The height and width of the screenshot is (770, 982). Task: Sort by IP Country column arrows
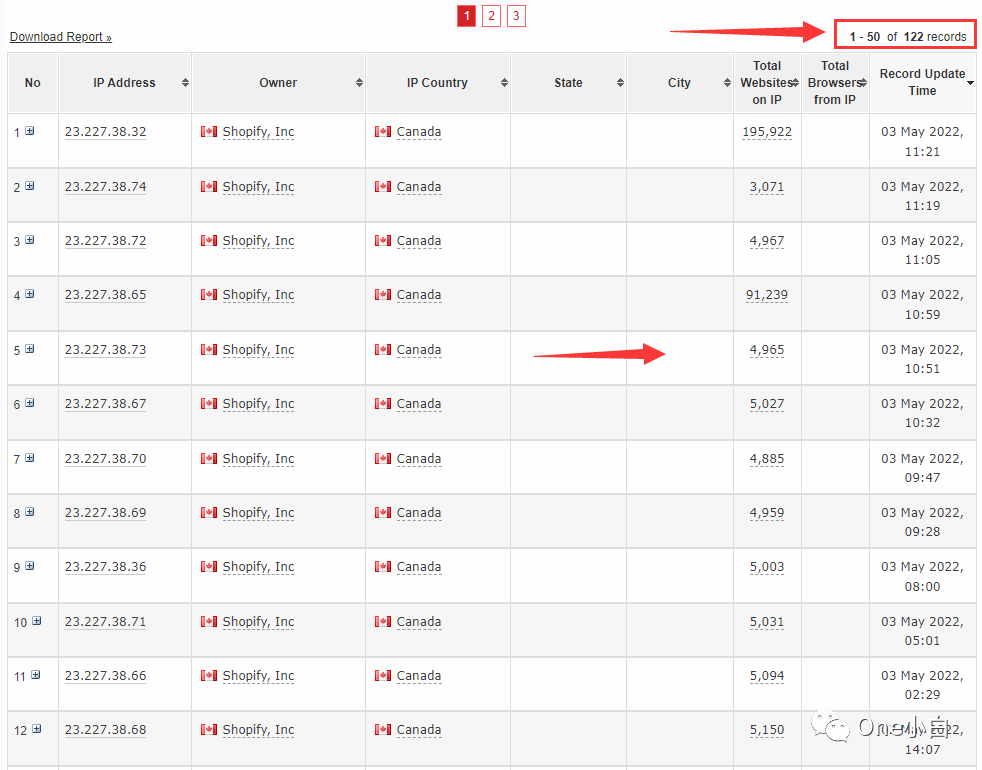pos(504,83)
